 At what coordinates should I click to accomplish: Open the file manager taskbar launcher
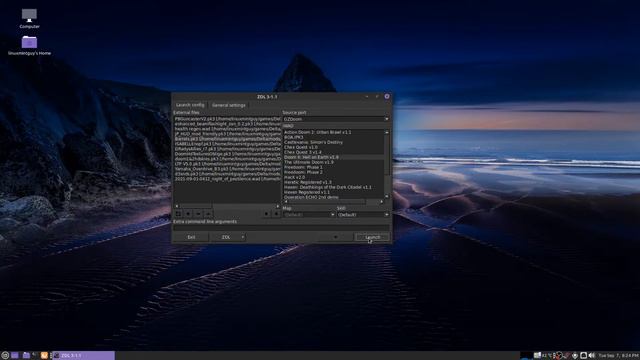click(26, 356)
